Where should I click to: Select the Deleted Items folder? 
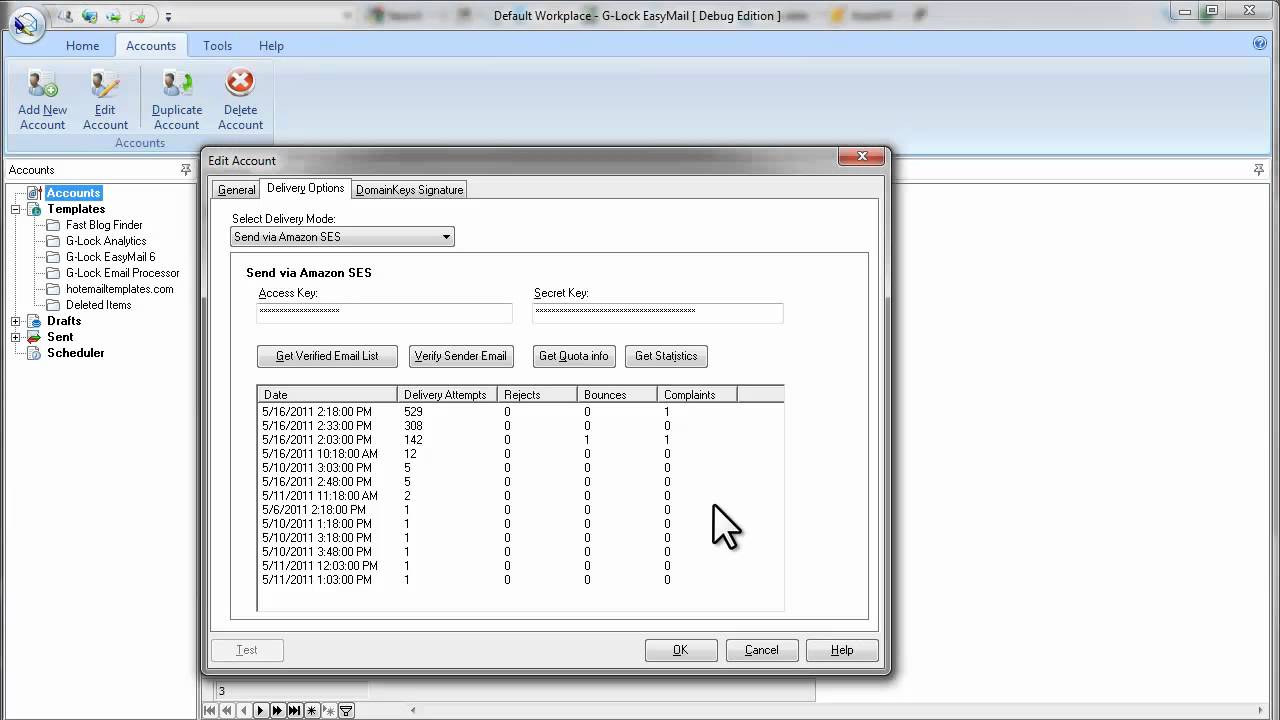point(98,305)
